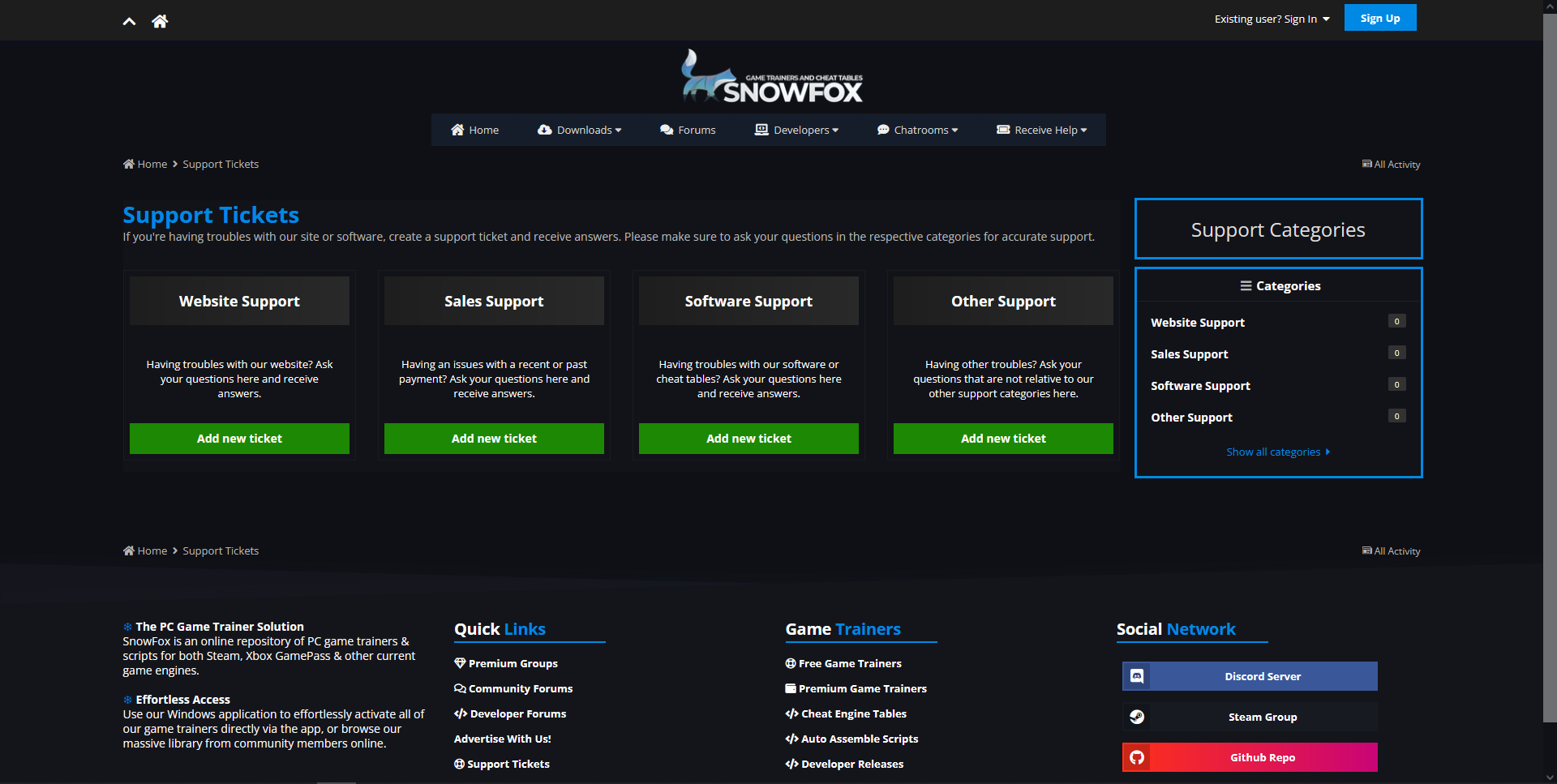Open the SnowFox logo homepage
Image resolution: width=1557 pixels, height=784 pixels.
(x=772, y=77)
